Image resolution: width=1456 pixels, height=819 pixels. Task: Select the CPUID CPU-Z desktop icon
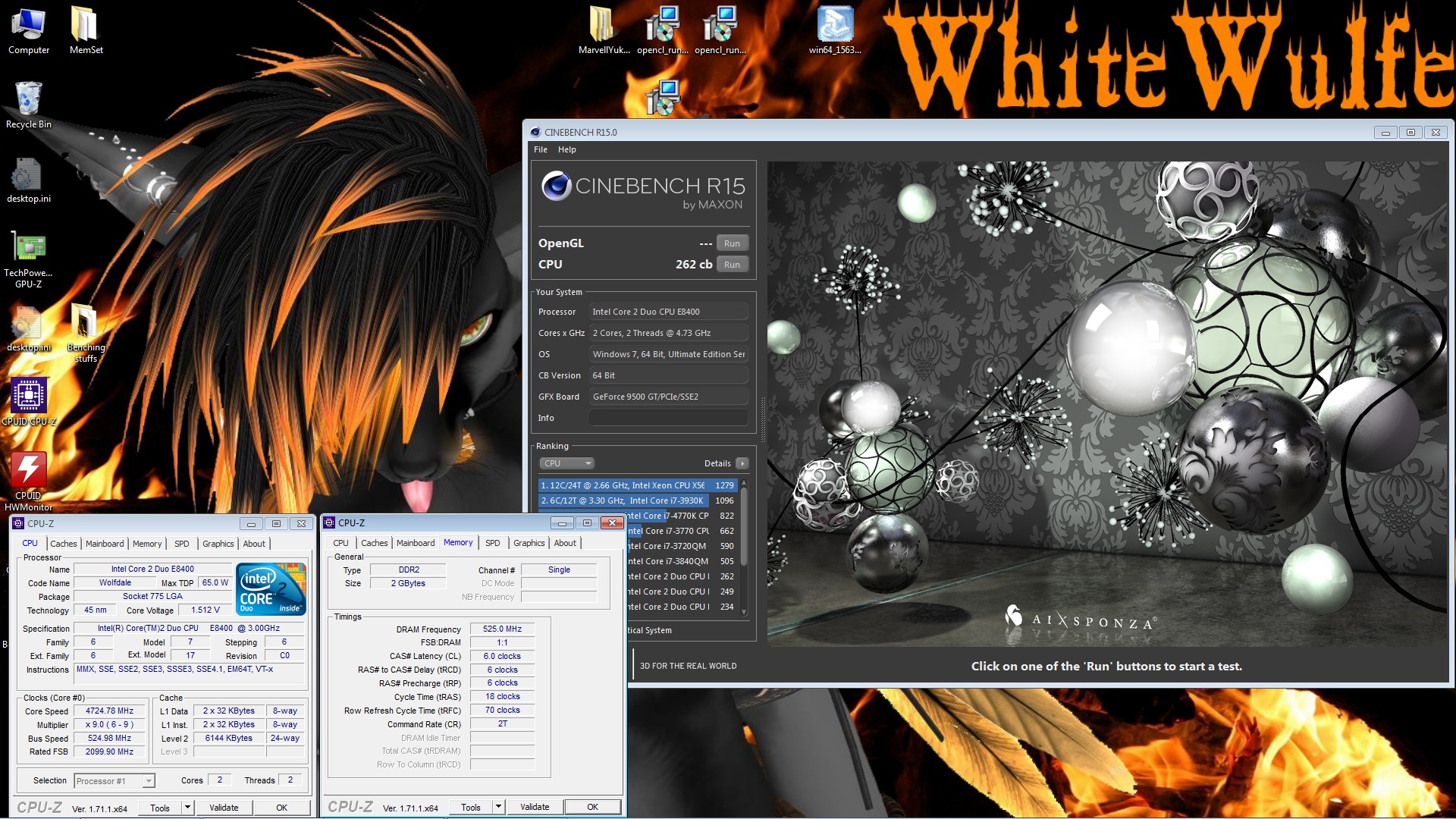point(29,401)
